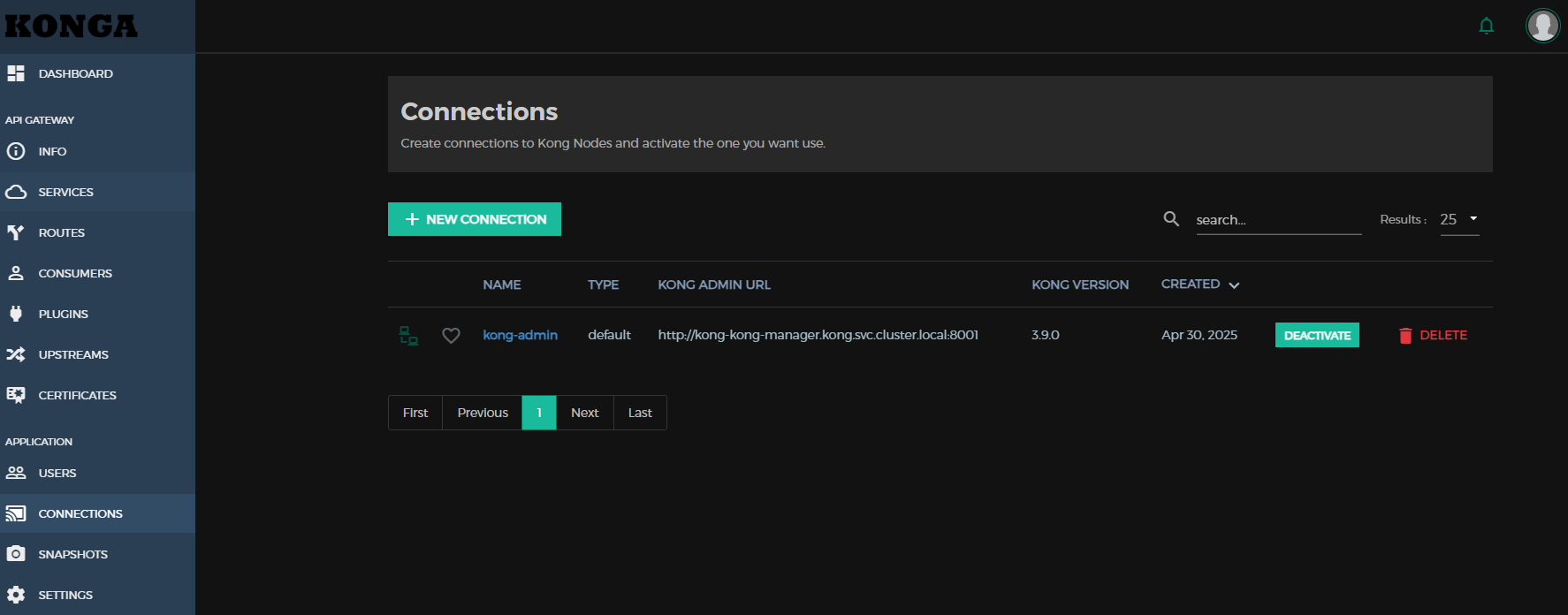This screenshot has height=615, width=1568.
Task: Go to Previous page
Action: [483, 413]
